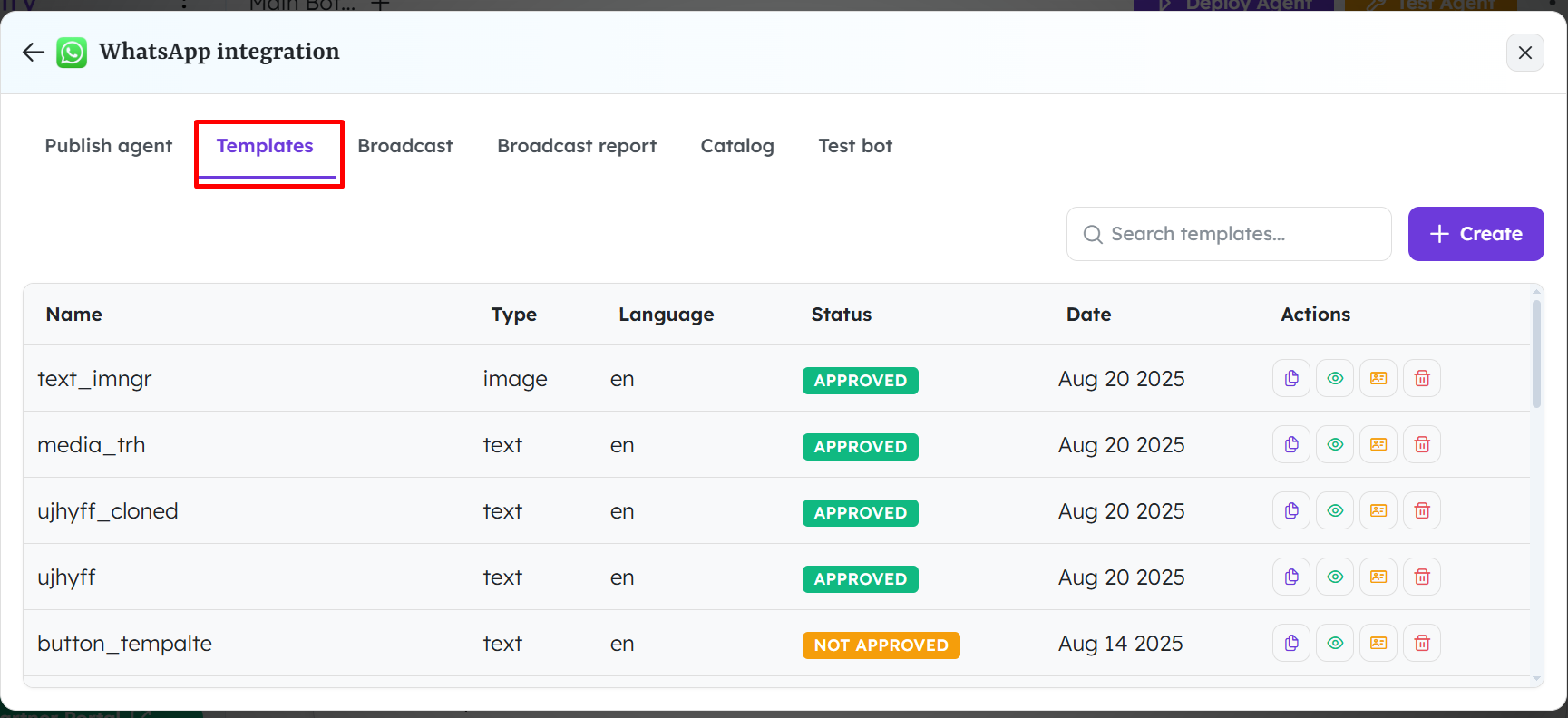The width and height of the screenshot is (1568, 718).
Task: Open the Test bot tab
Action: (x=855, y=146)
